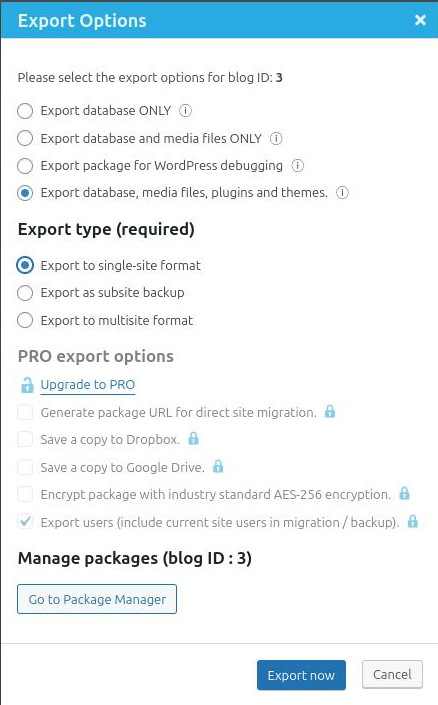This screenshot has height=705, width=438.
Task: Click lock icon beside Google Drive option
Action: (218, 466)
